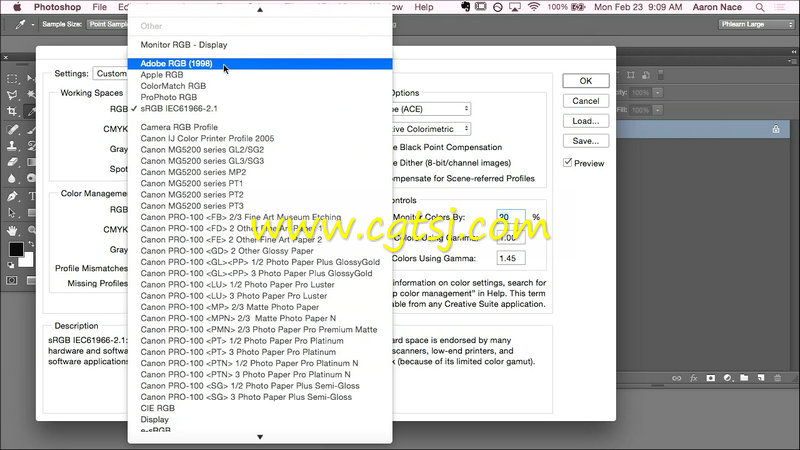The width and height of the screenshot is (800, 450).
Task: Choose ProPhoto RGB profile
Action: (x=260, y=97)
